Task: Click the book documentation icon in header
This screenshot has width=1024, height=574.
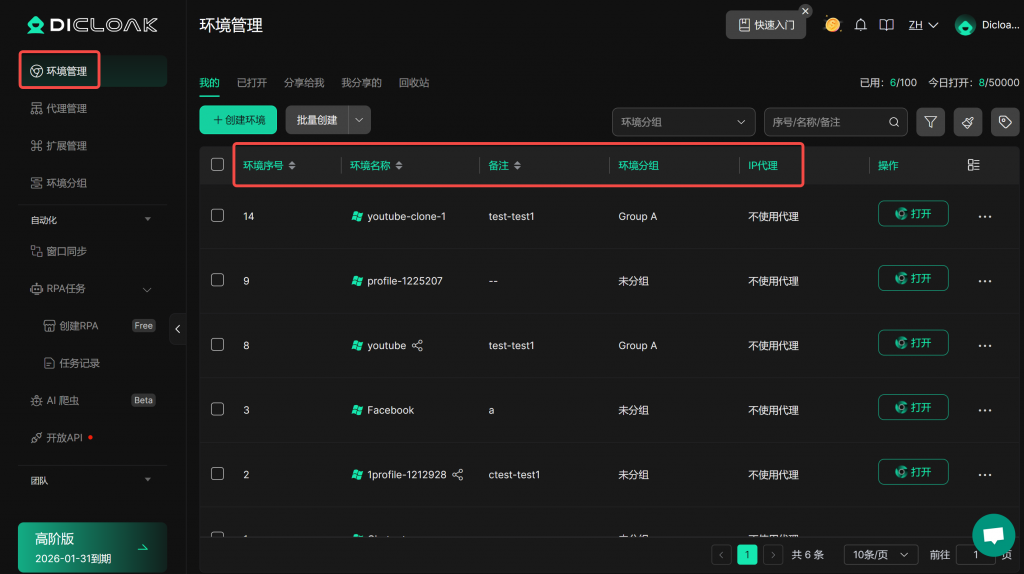Action: pyautogui.click(x=886, y=25)
